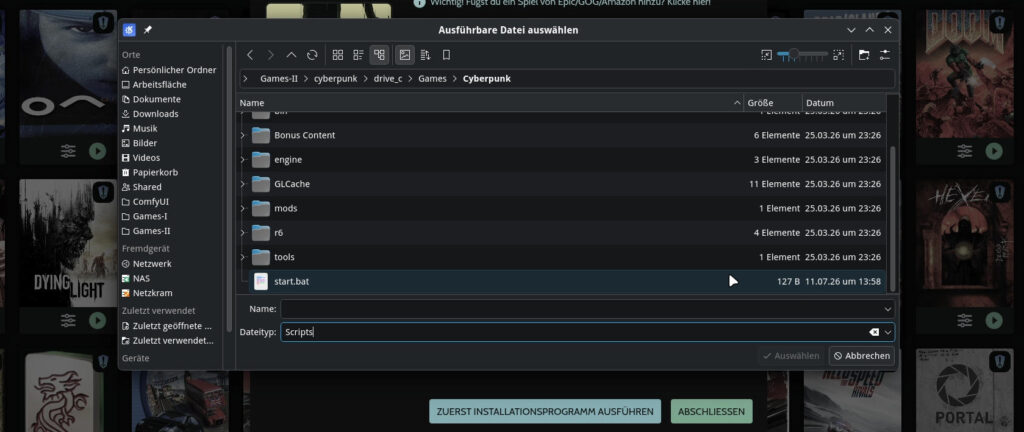
Task: Expand the mods folder tree arrow
Action: click(x=242, y=208)
